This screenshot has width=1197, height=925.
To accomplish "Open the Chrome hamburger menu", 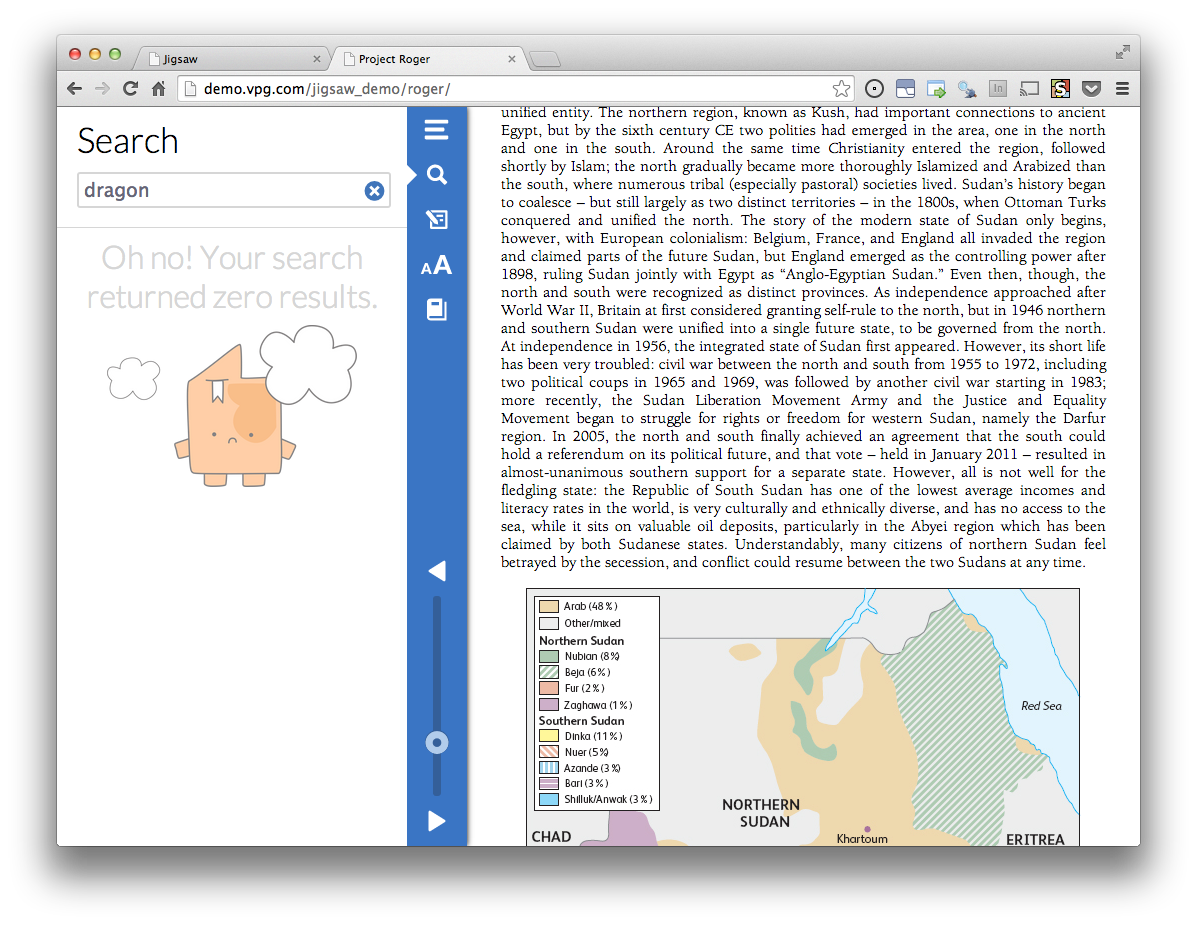I will click(1122, 89).
